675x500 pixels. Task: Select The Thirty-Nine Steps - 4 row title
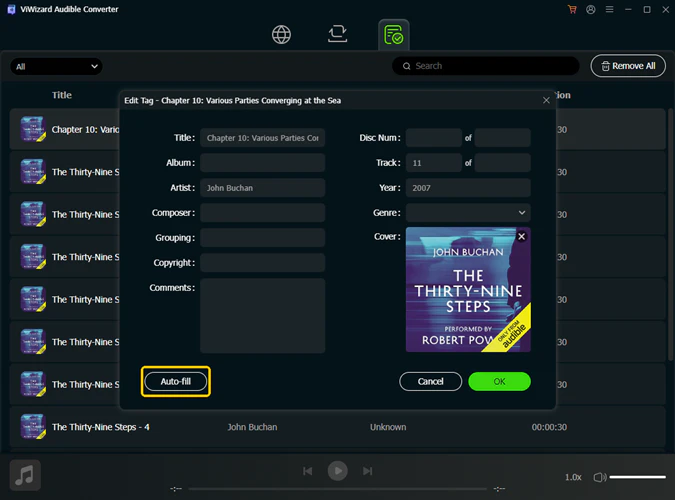click(x=101, y=427)
